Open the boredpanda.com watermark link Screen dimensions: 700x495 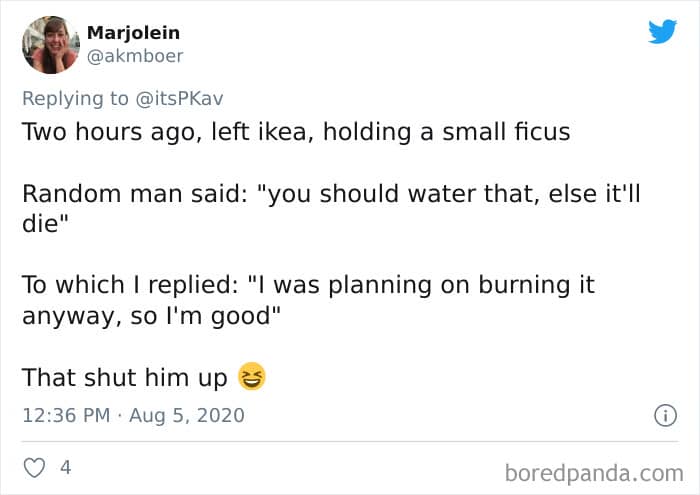(x=594, y=471)
